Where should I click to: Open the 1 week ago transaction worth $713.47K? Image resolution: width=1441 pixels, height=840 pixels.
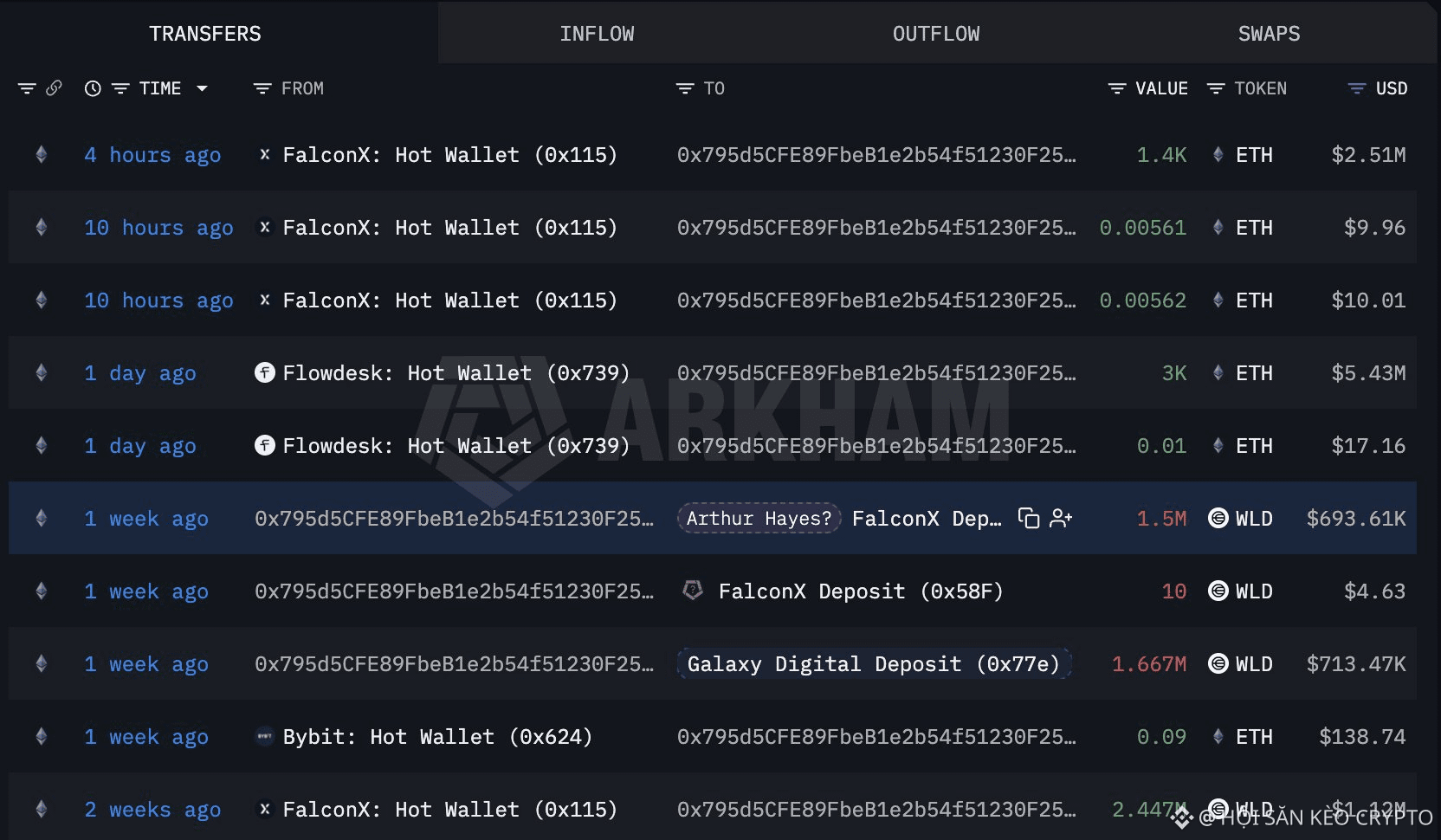click(x=146, y=664)
